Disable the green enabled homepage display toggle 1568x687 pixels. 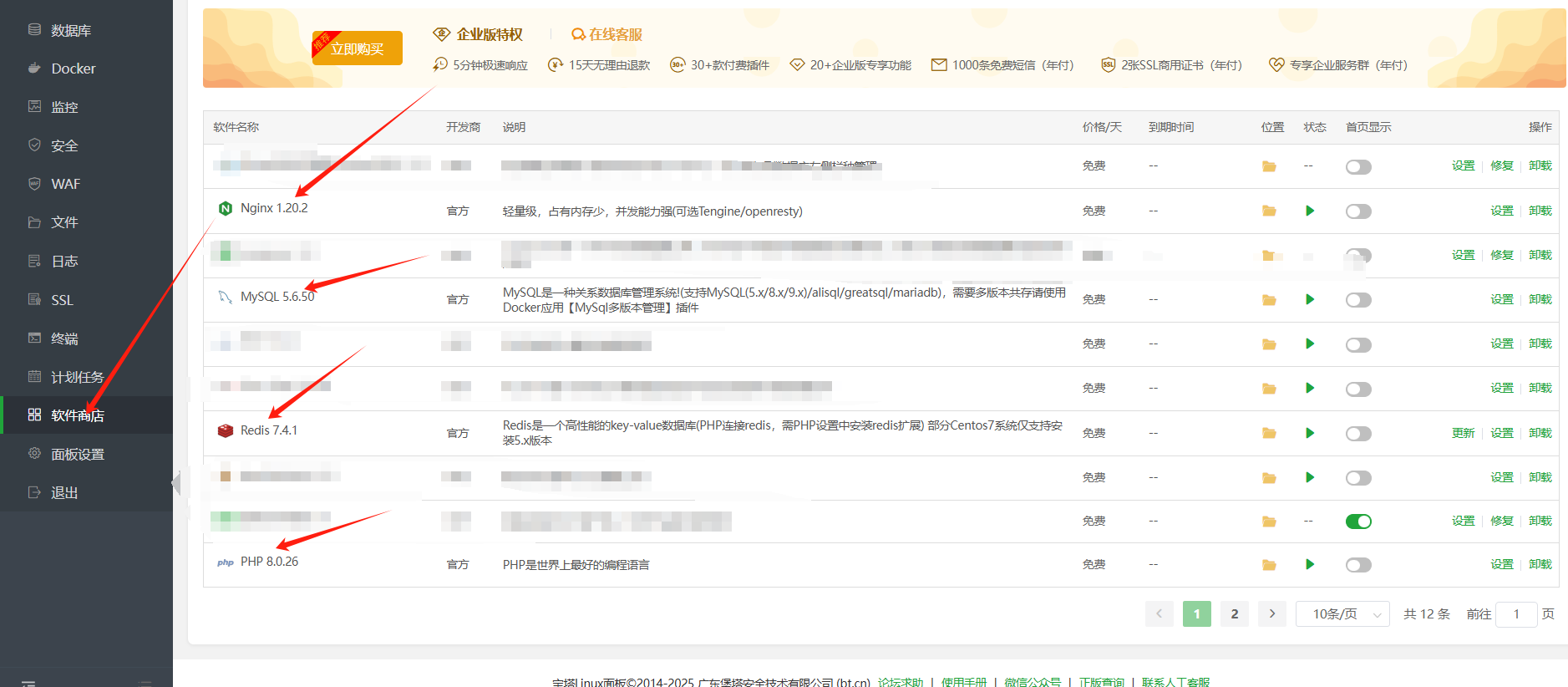point(1358,522)
